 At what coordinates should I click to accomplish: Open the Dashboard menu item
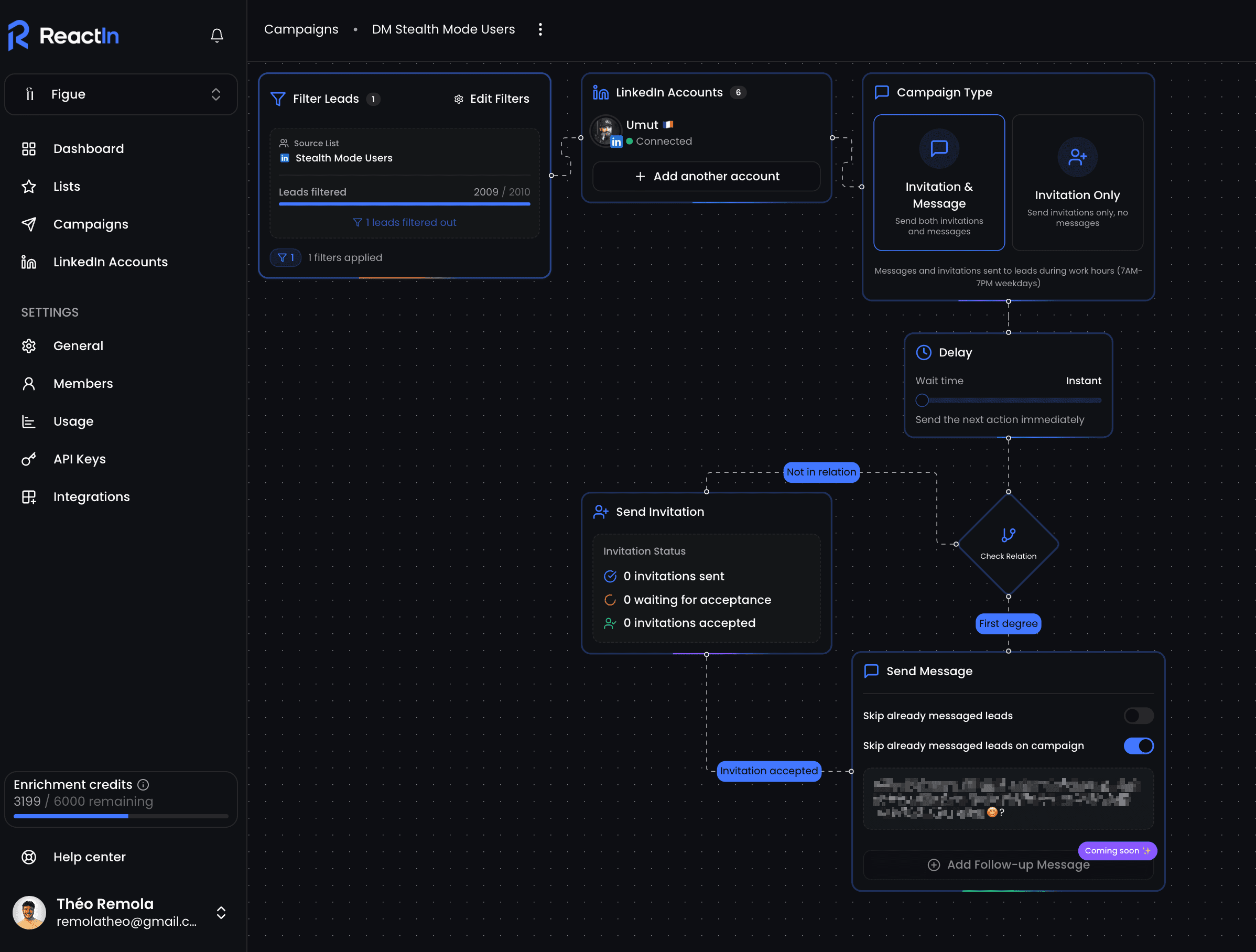[88, 149]
